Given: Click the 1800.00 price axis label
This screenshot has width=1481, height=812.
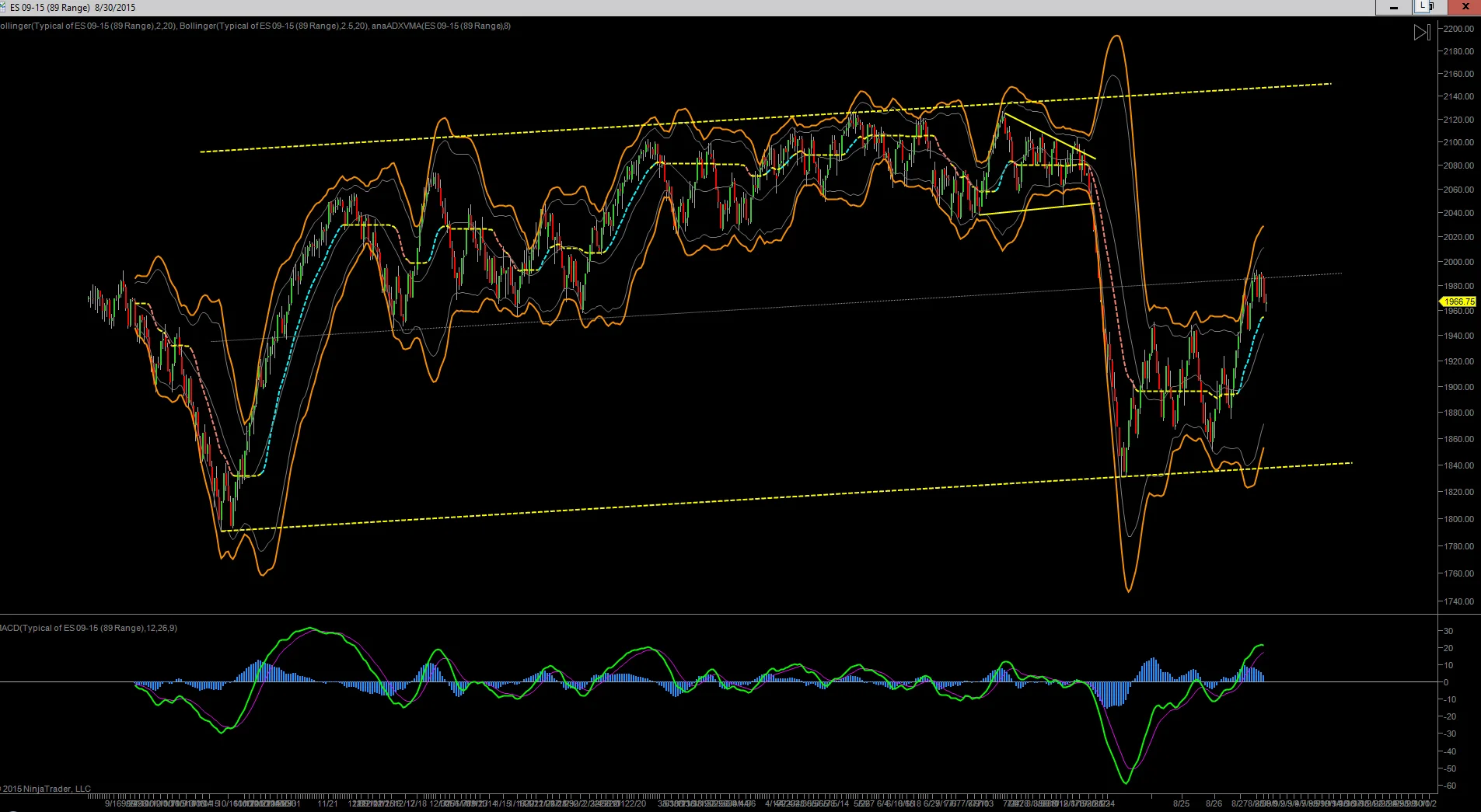Looking at the screenshot, I should (x=1458, y=519).
